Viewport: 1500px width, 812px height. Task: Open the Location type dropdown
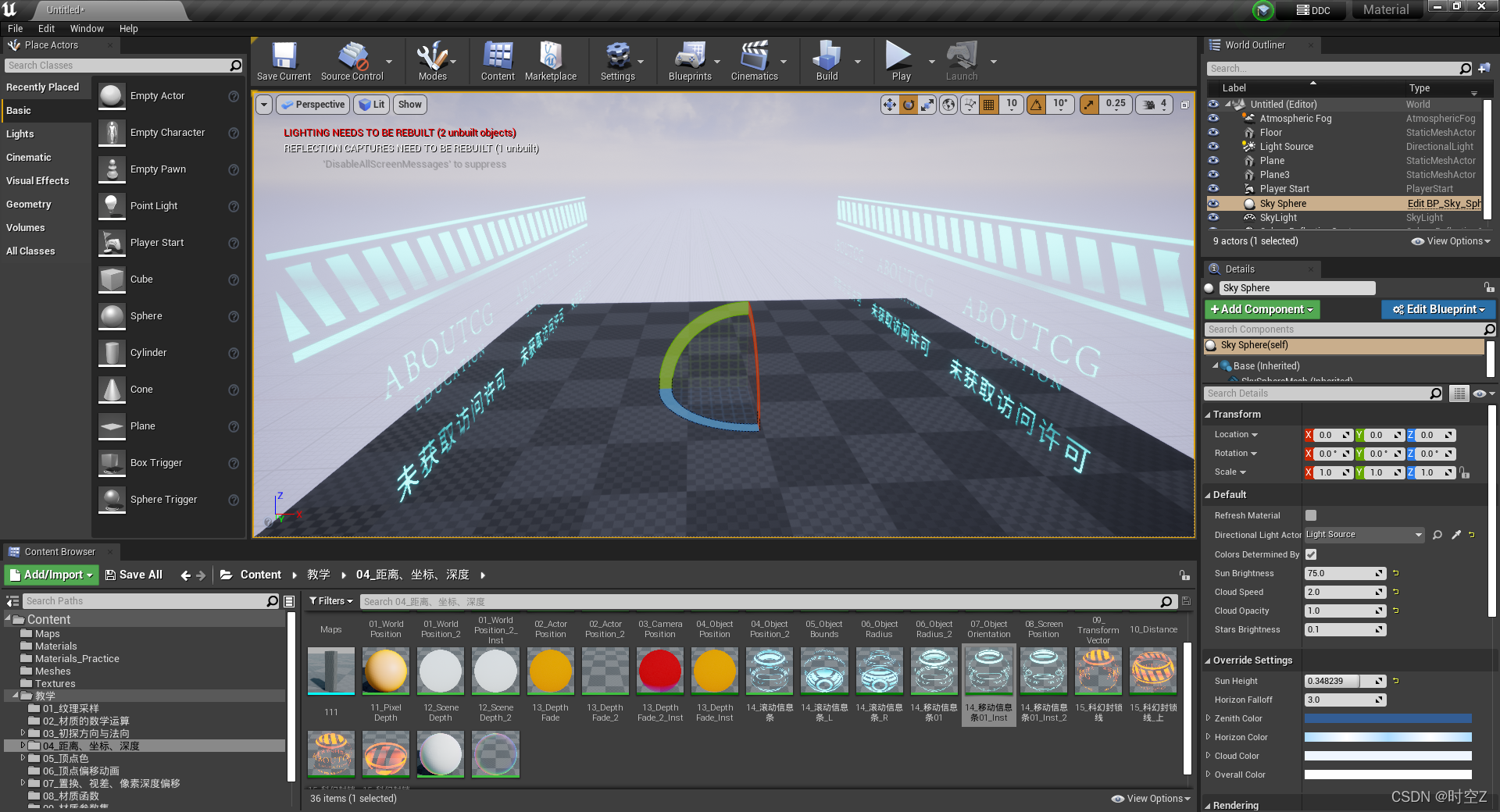pos(1236,435)
